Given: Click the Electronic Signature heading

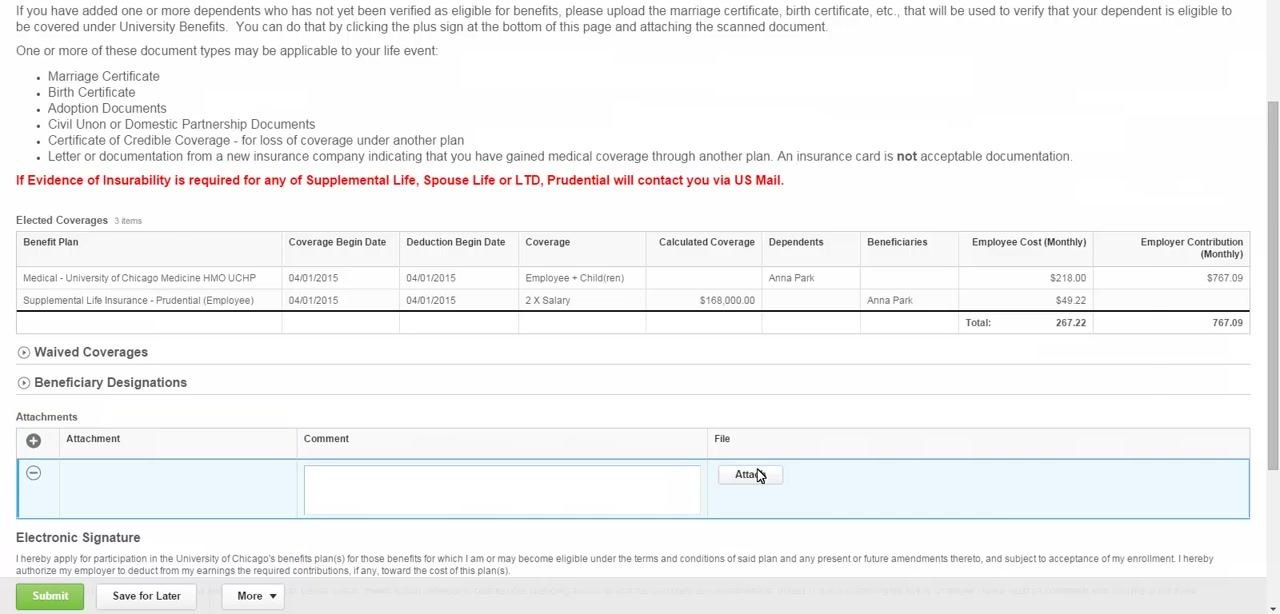Looking at the screenshot, I should point(78,538).
